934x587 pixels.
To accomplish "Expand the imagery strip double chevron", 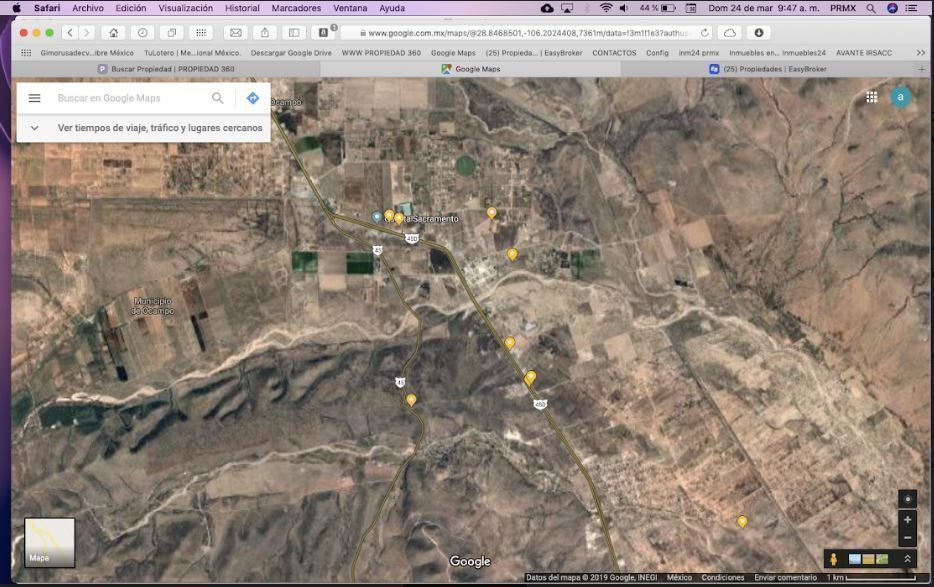I will tap(907, 559).
